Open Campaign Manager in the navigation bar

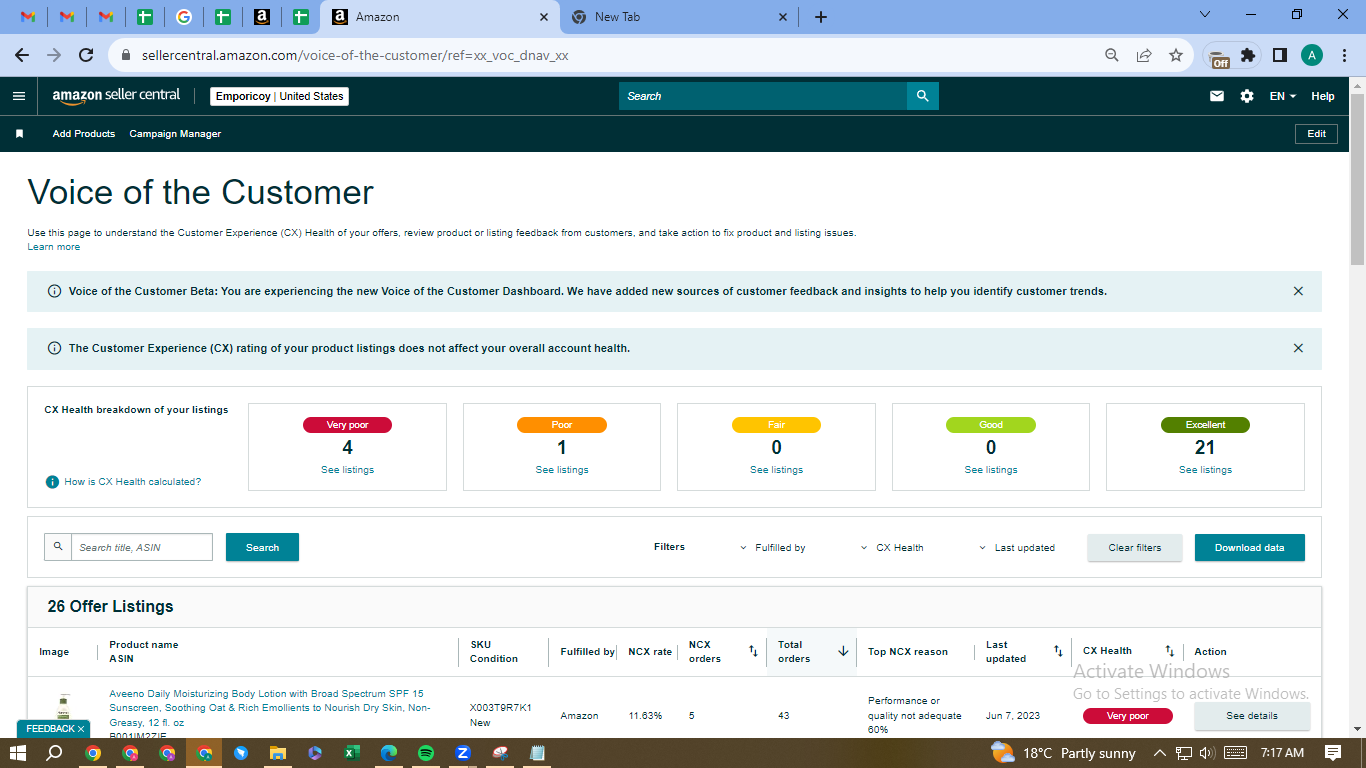click(175, 134)
